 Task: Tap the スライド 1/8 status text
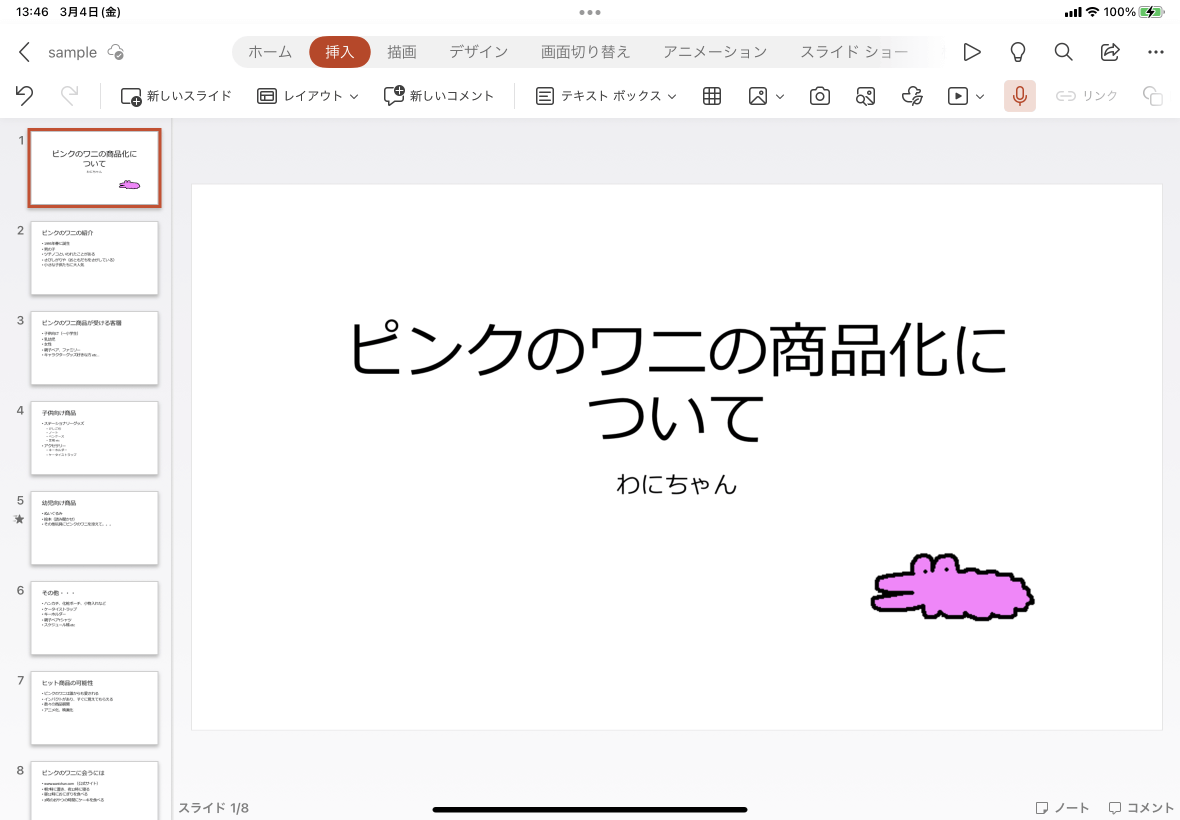tap(214, 808)
